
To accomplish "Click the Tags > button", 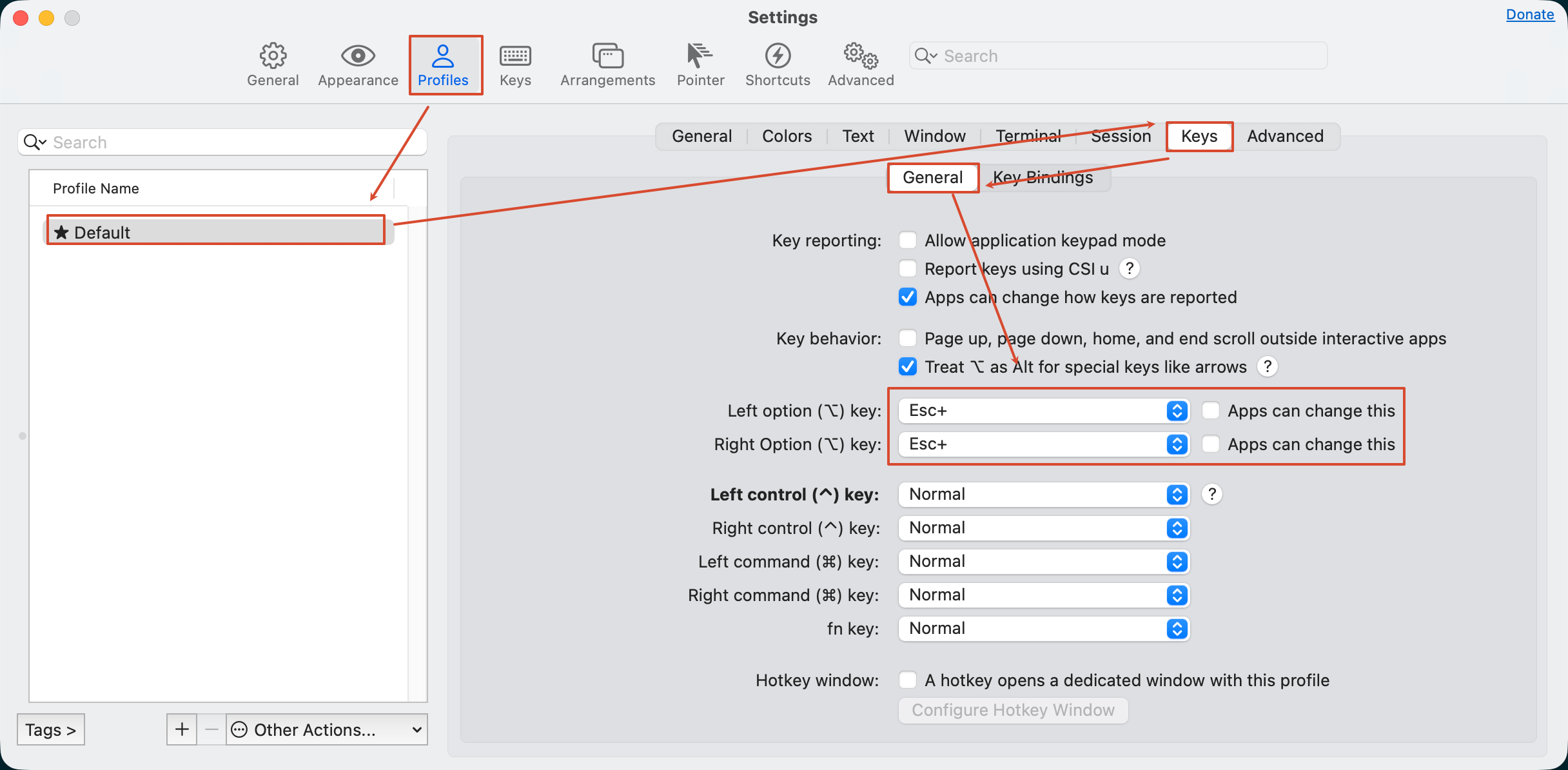I will point(51,729).
